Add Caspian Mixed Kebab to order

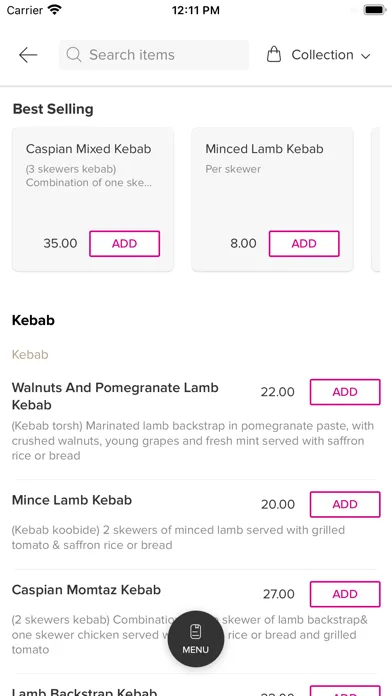[124, 244]
